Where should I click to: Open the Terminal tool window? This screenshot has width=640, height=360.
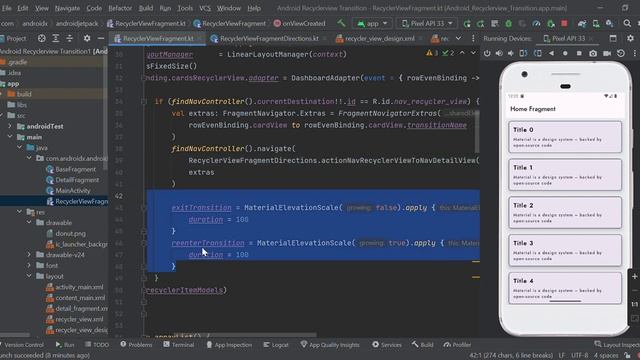[x=179, y=345]
